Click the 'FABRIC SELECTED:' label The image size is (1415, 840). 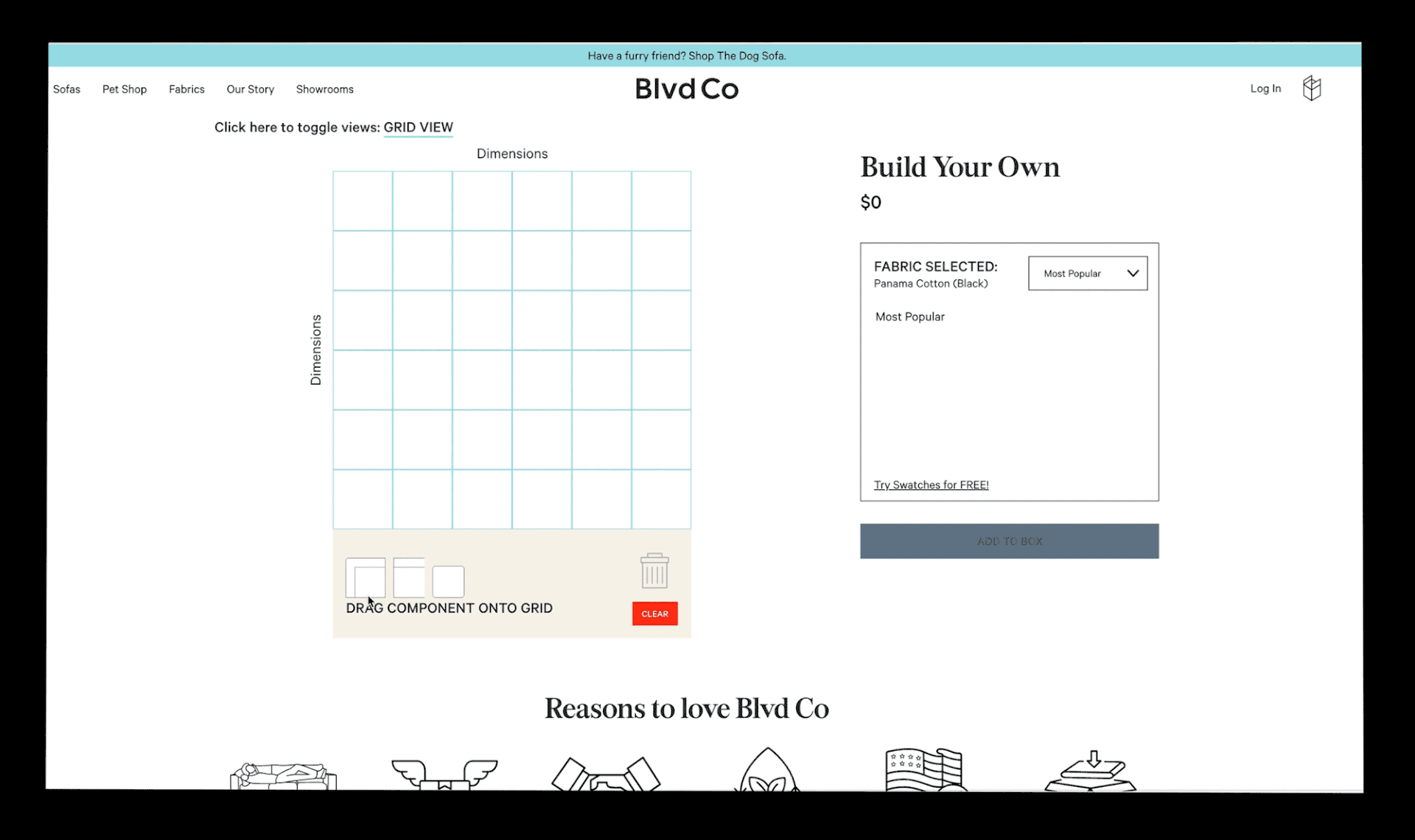[x=935, y=267]
